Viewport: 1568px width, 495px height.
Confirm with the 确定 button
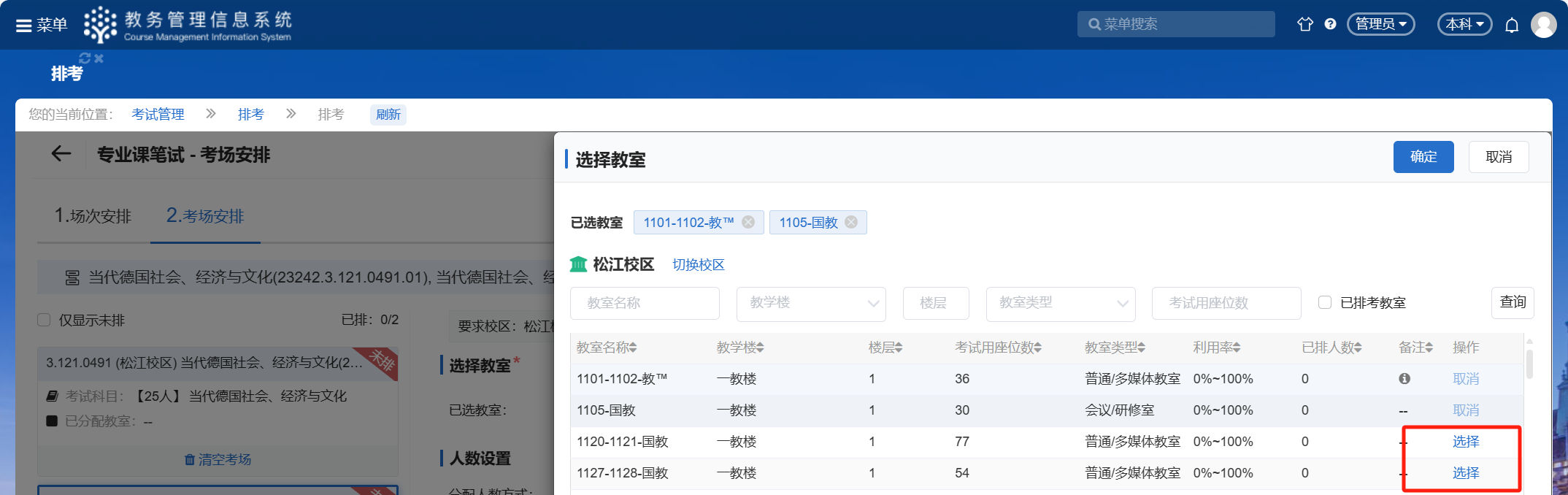(1423, 157)
